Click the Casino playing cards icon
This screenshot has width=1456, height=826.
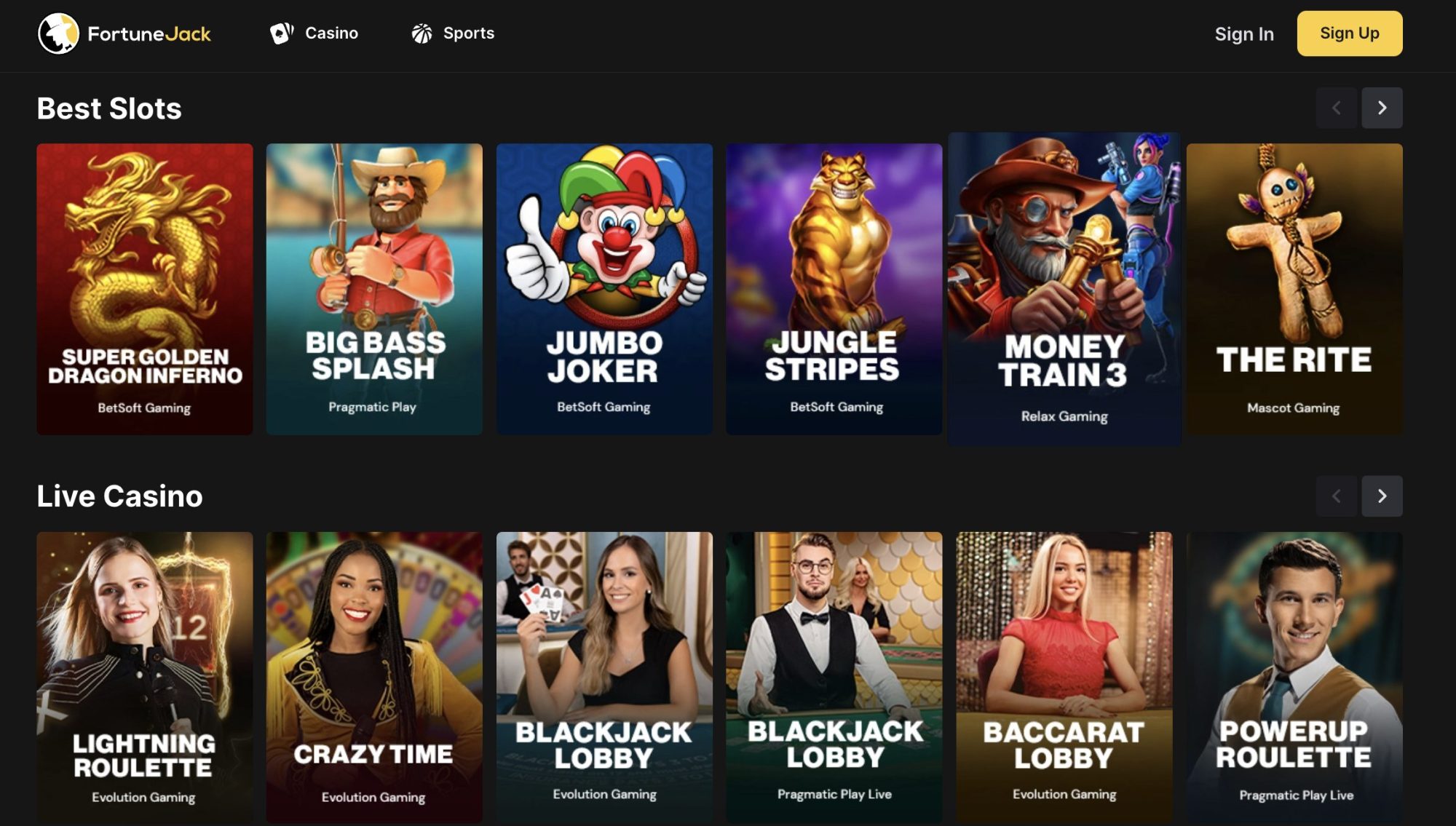click(x=282, y=33)
